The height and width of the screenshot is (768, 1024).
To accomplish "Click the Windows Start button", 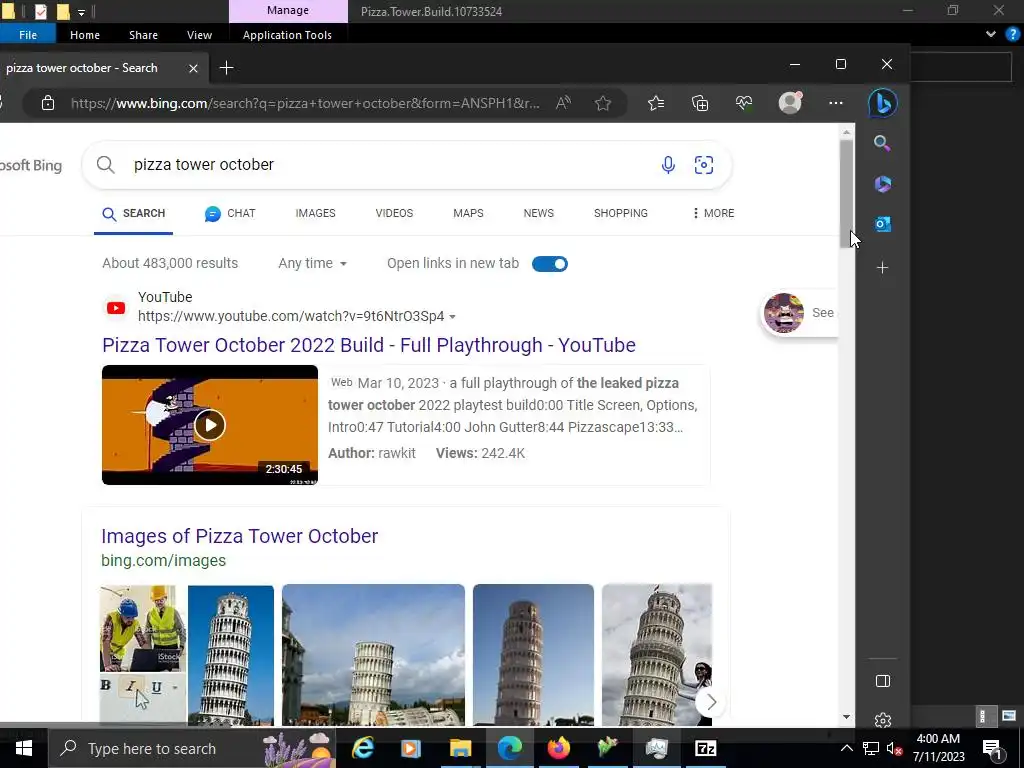I will 24,748.
